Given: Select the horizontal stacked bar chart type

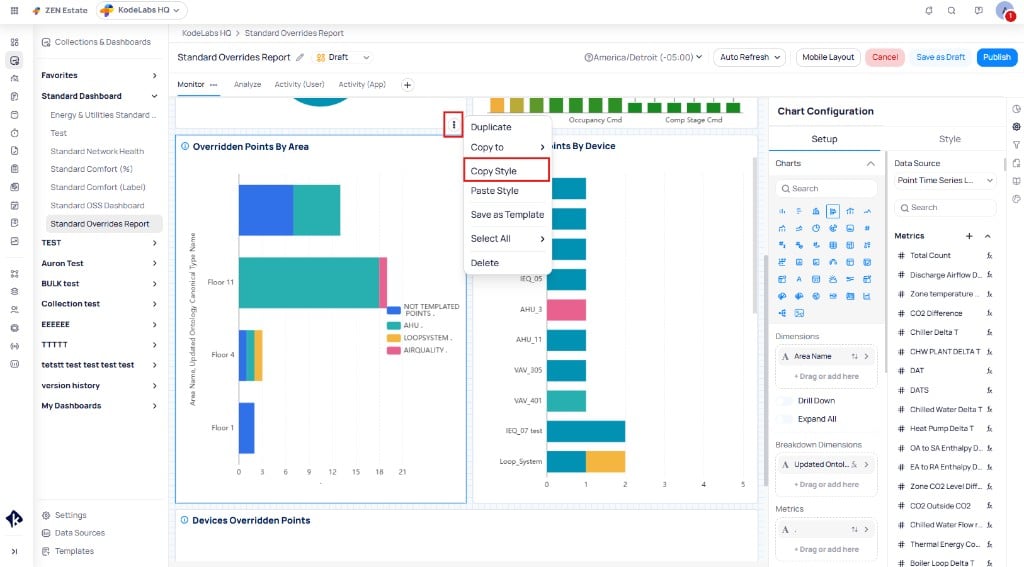Looking at the screenshot, I should click(x=833, y=211).
